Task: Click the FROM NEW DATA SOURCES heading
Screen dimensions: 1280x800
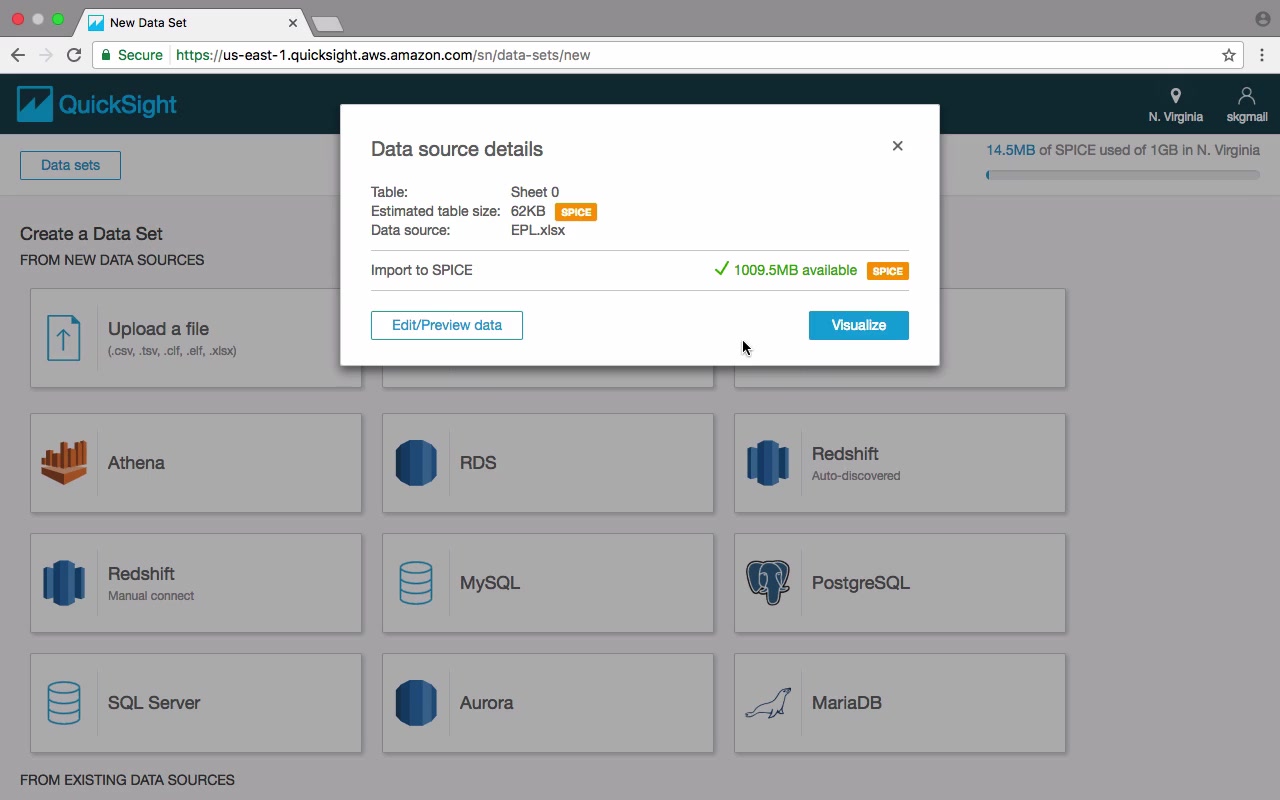Action: [112, 260]
